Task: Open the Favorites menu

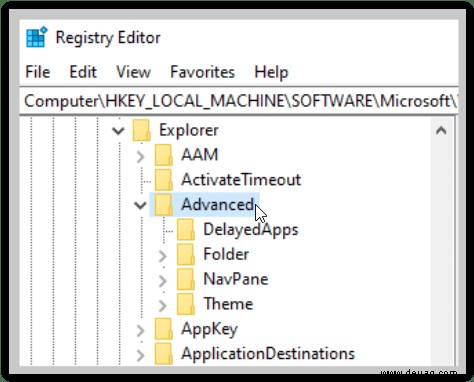Action: click(x=202, y=72)
